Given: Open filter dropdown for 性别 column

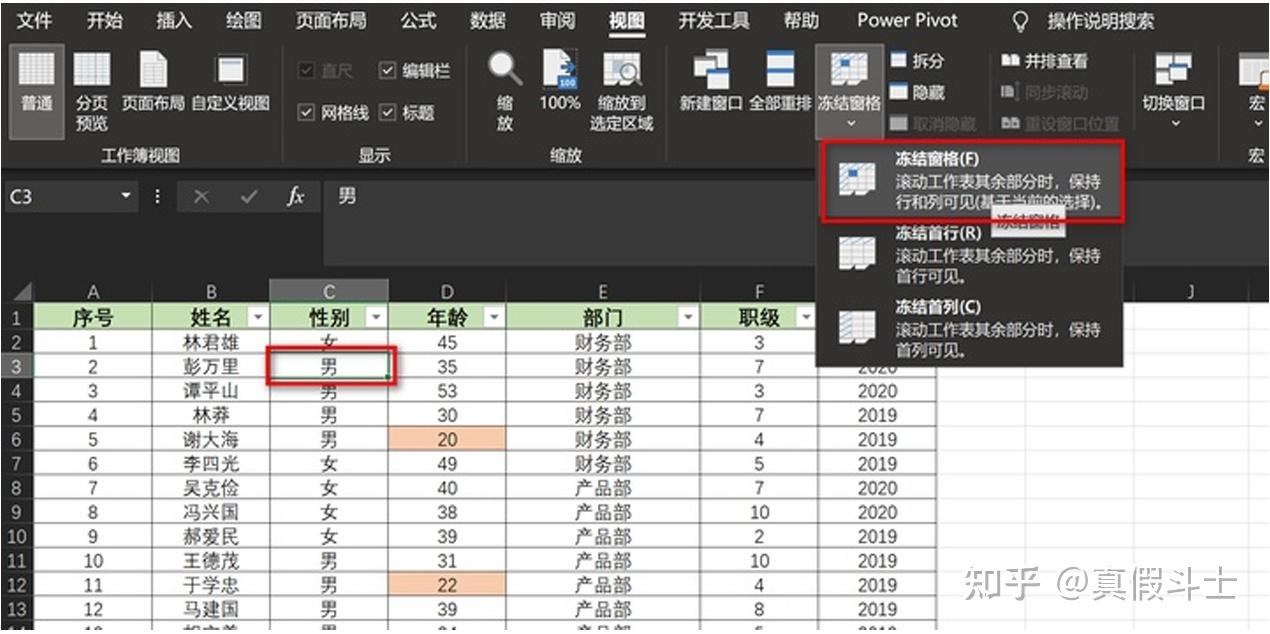Looking at the screenshot, I should 377,317.
